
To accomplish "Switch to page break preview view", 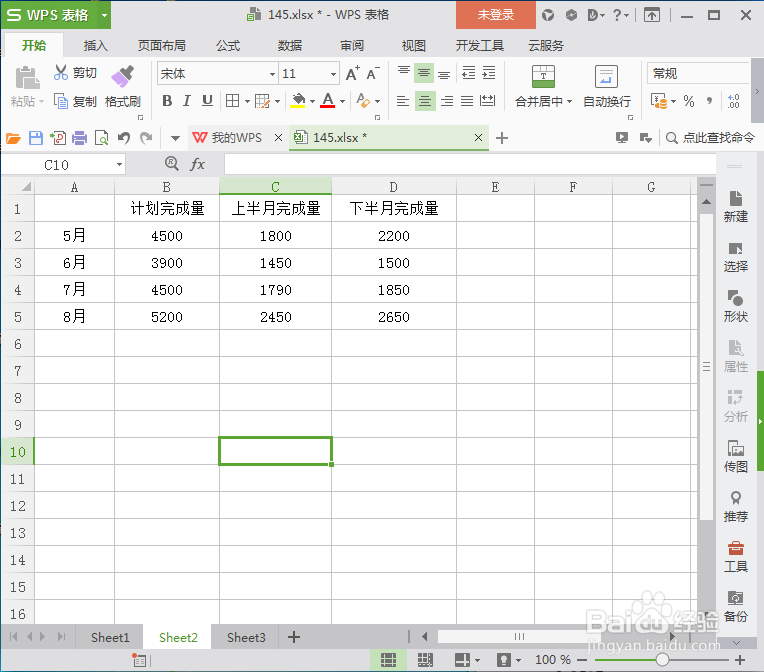I will 425,660.
